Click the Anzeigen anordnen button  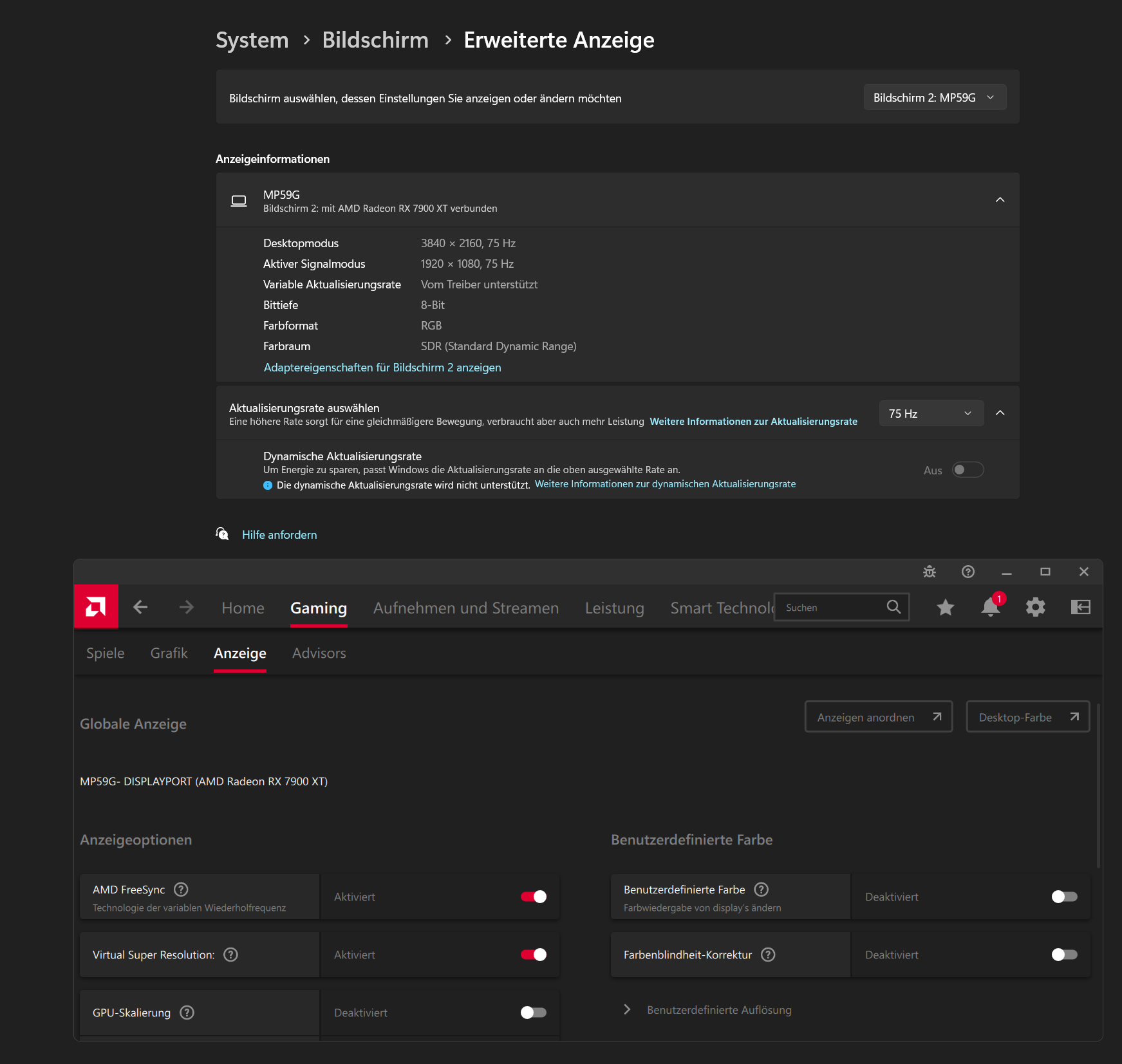point(879,717)
